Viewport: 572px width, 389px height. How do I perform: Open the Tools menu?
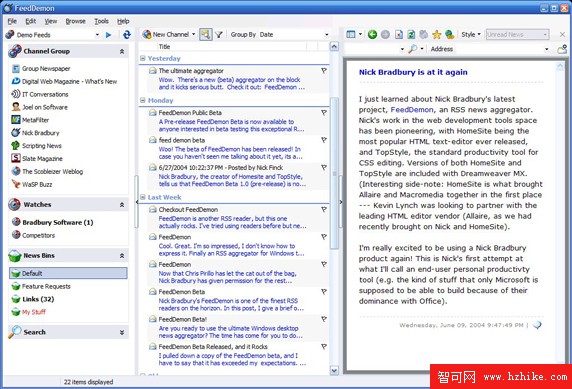(101, 21)
